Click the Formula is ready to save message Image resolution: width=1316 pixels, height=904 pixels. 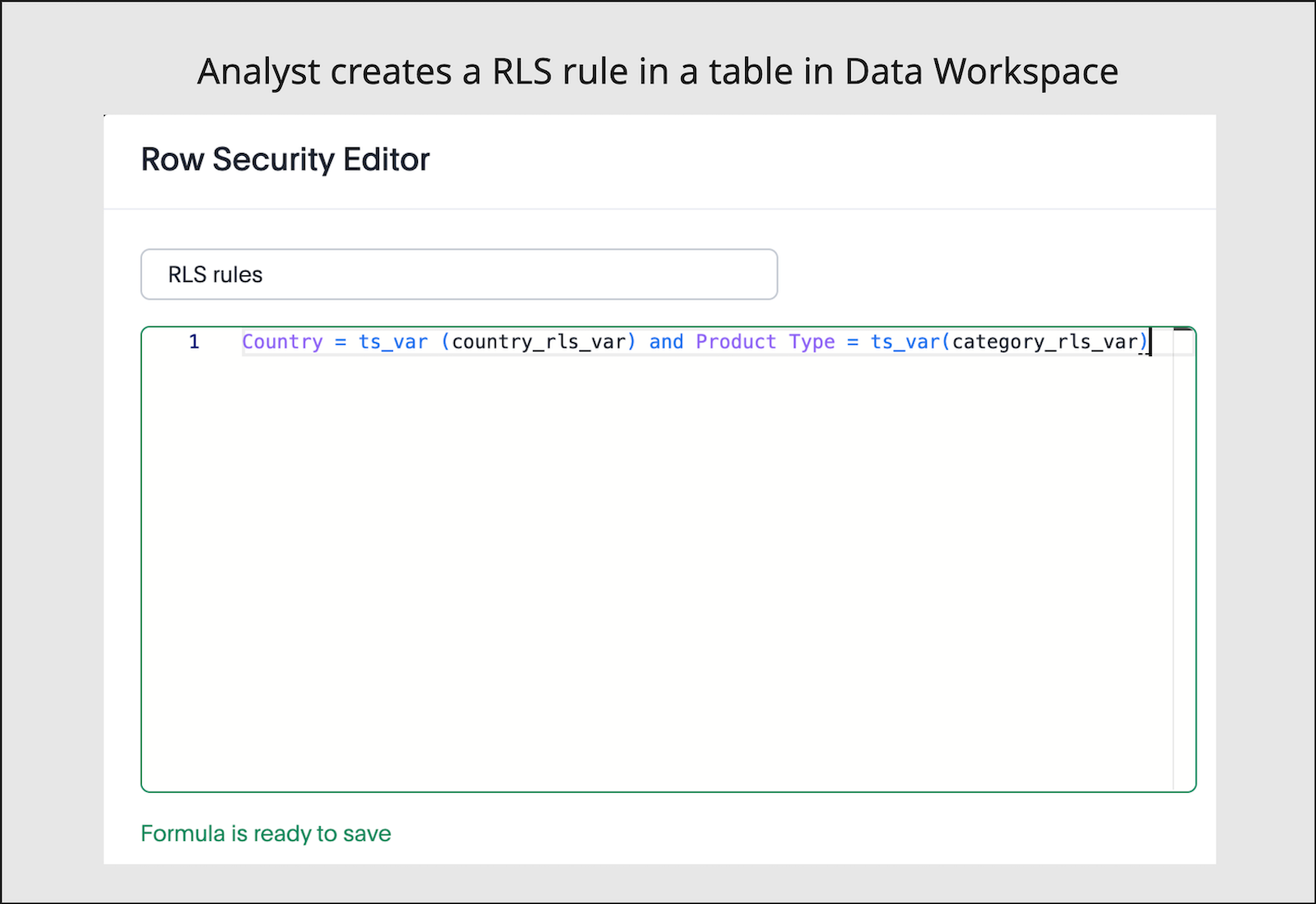[265, 834]
